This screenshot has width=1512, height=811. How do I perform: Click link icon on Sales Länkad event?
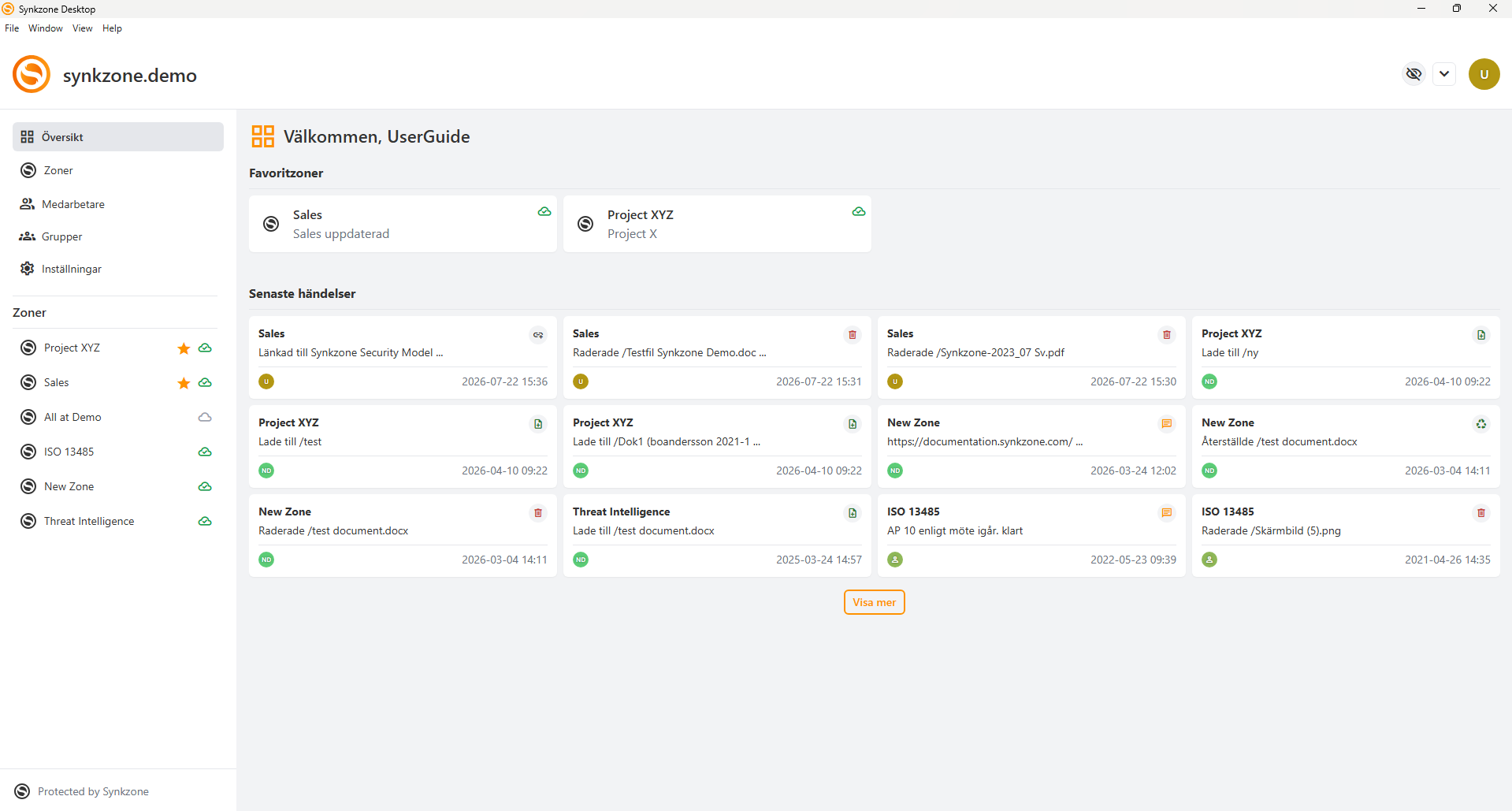(538, 335)
